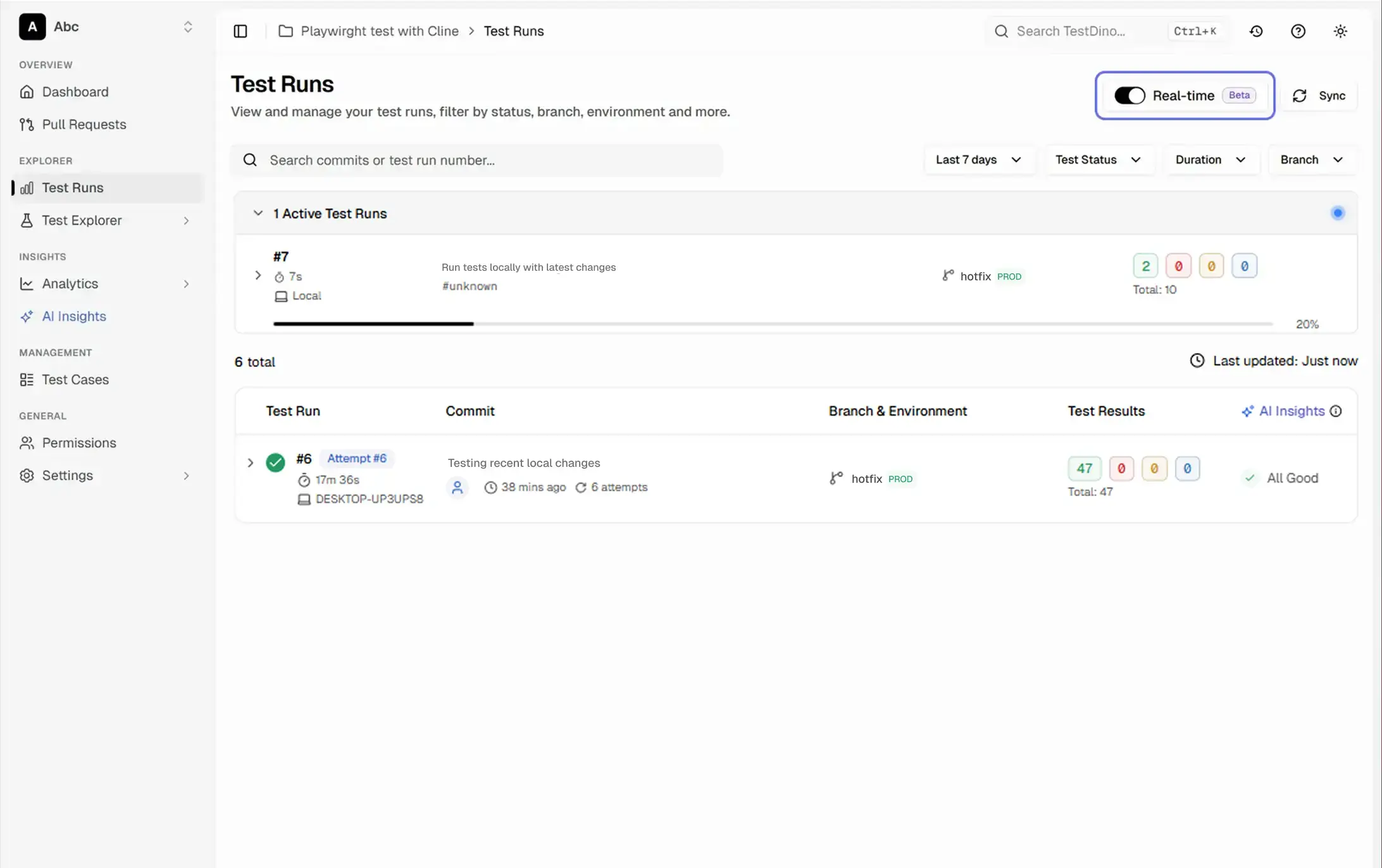This screenshot has height=868, width=1382.
Task: Click the Test Cases list icon
Action: (27, 380)
